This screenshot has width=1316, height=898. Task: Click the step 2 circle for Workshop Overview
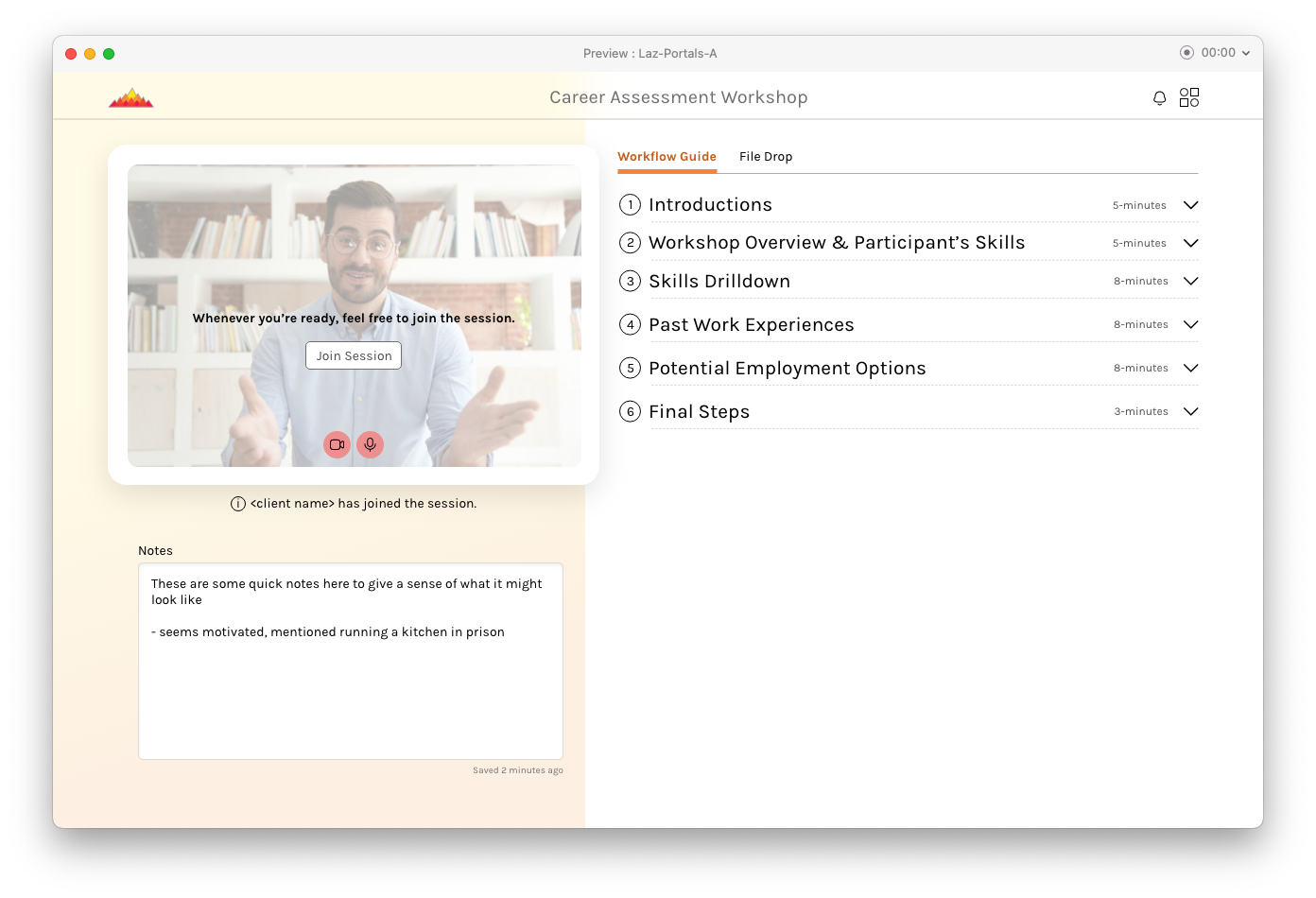point(631,243)
